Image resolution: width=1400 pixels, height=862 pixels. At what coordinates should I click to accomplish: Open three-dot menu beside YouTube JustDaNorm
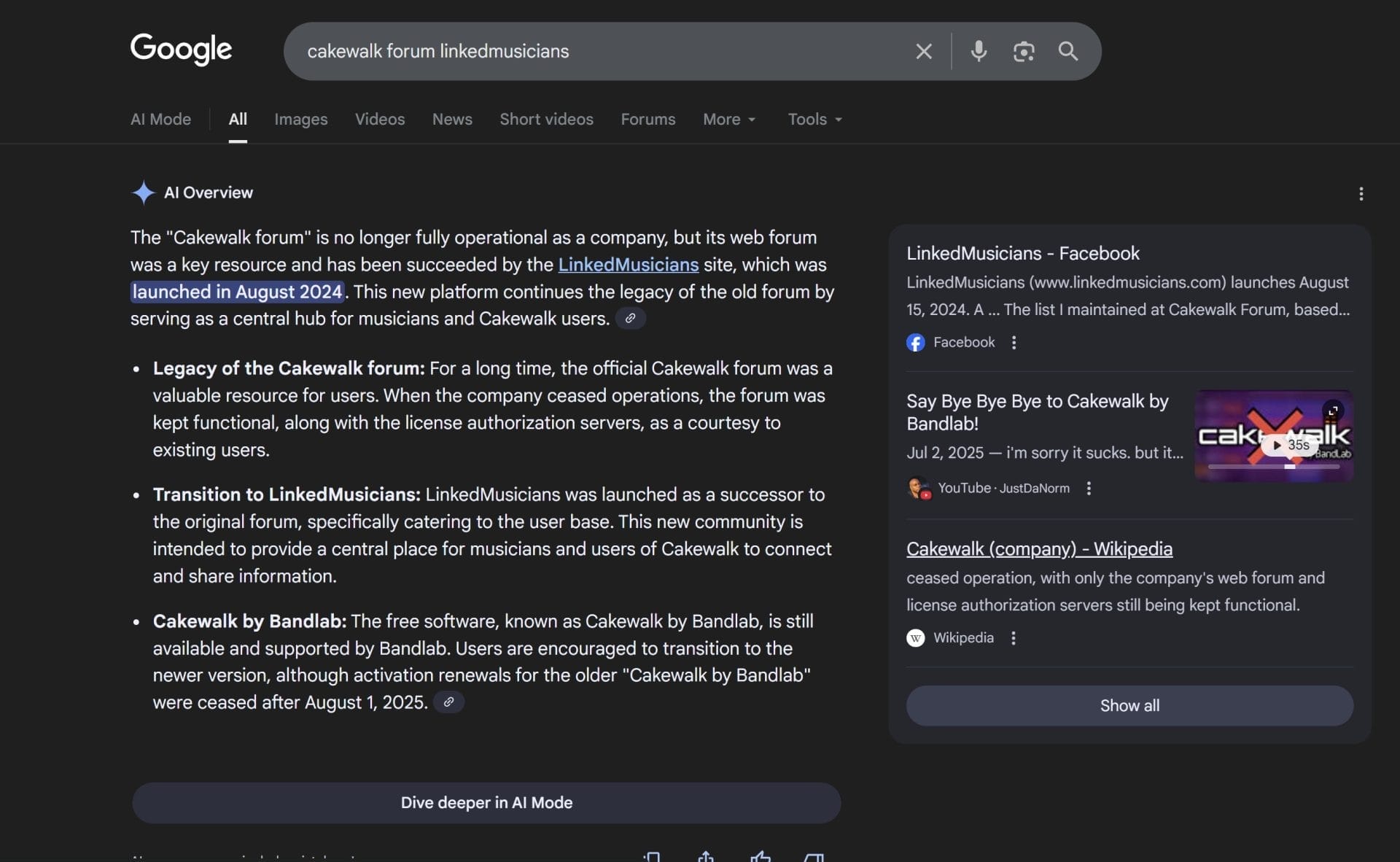point(1089,489)
